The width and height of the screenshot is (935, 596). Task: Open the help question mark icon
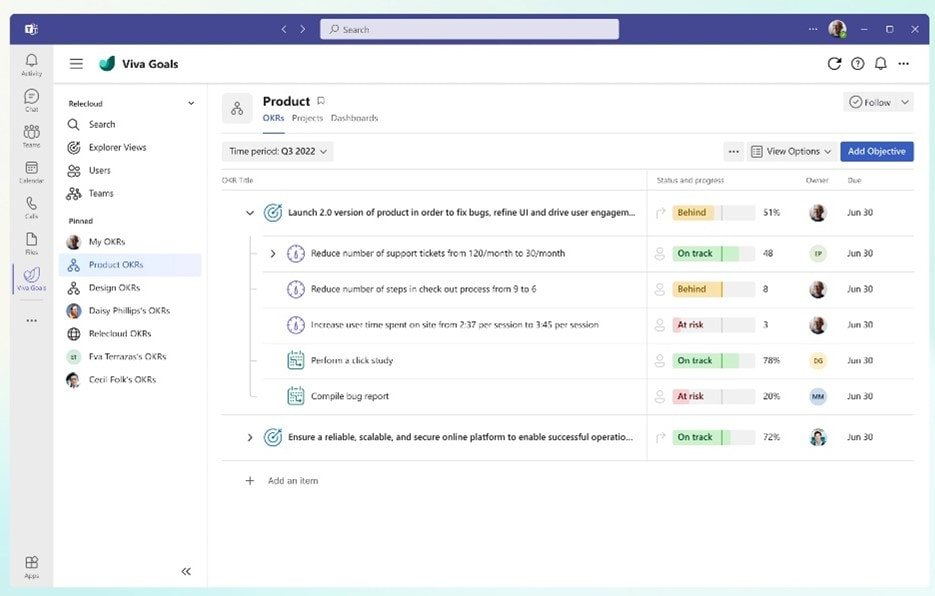857,64
